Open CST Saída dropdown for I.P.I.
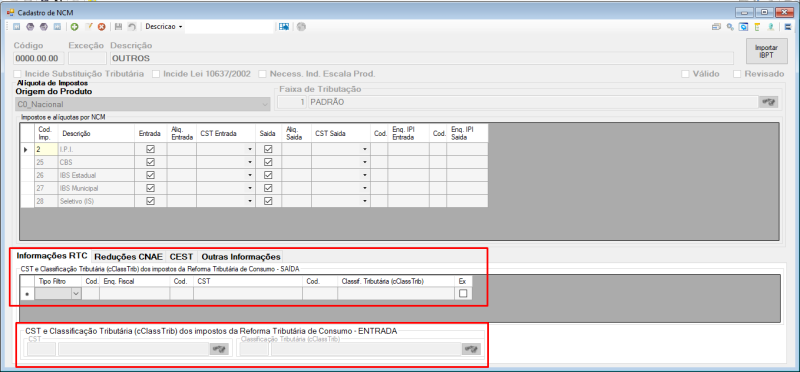The height and width of the screenshot is (372, 800). tap(365, 150)
